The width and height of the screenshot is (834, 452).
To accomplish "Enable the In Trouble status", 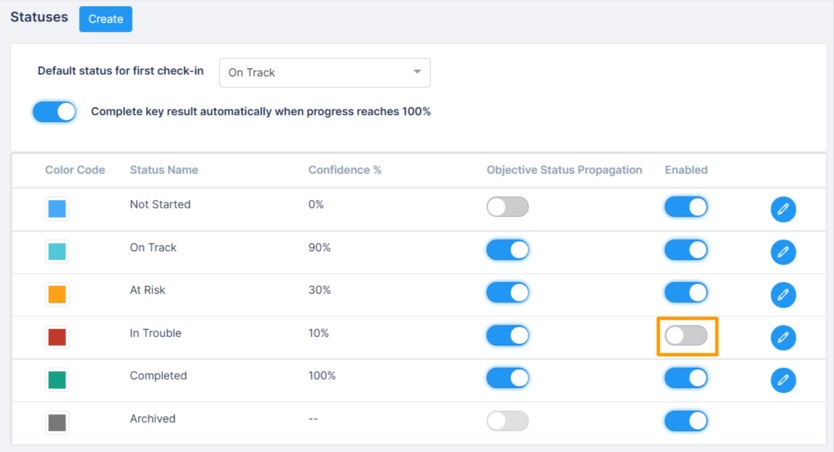I will click(686, 336).
